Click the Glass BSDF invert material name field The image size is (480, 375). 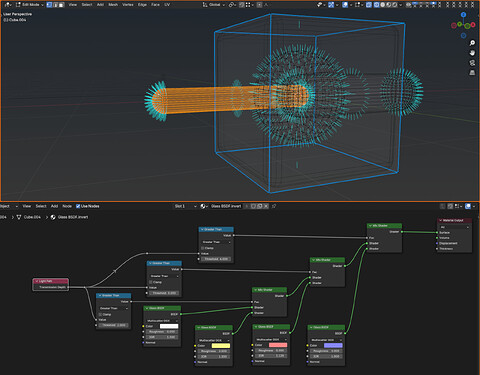click(226, 206)
